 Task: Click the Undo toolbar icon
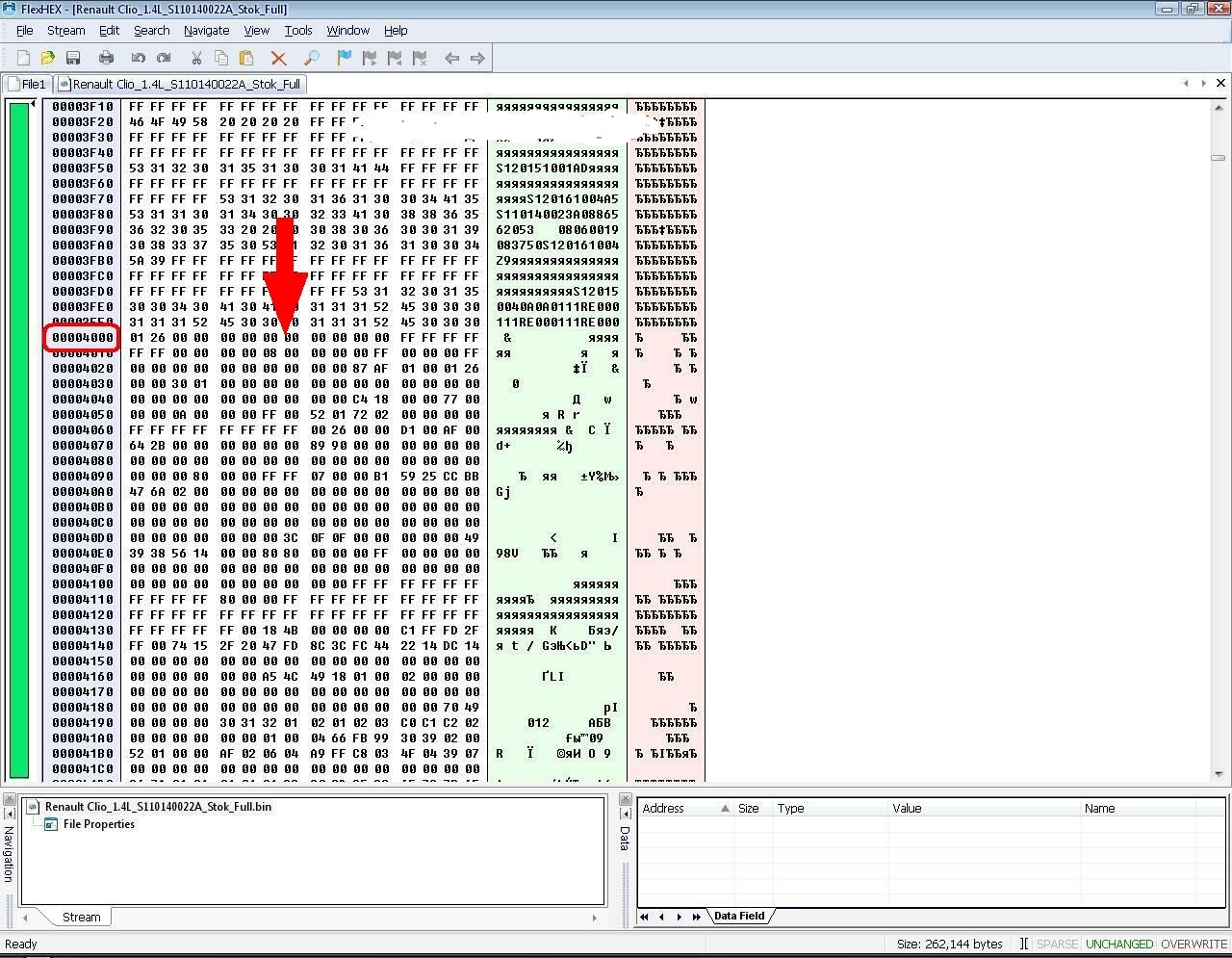point(139,58)
